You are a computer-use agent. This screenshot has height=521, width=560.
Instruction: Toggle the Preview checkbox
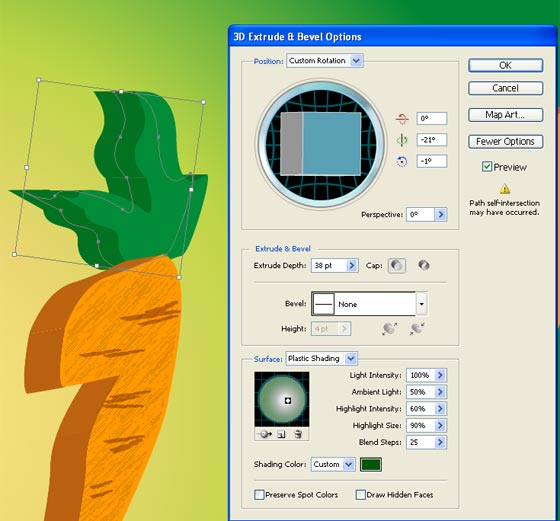486,167
